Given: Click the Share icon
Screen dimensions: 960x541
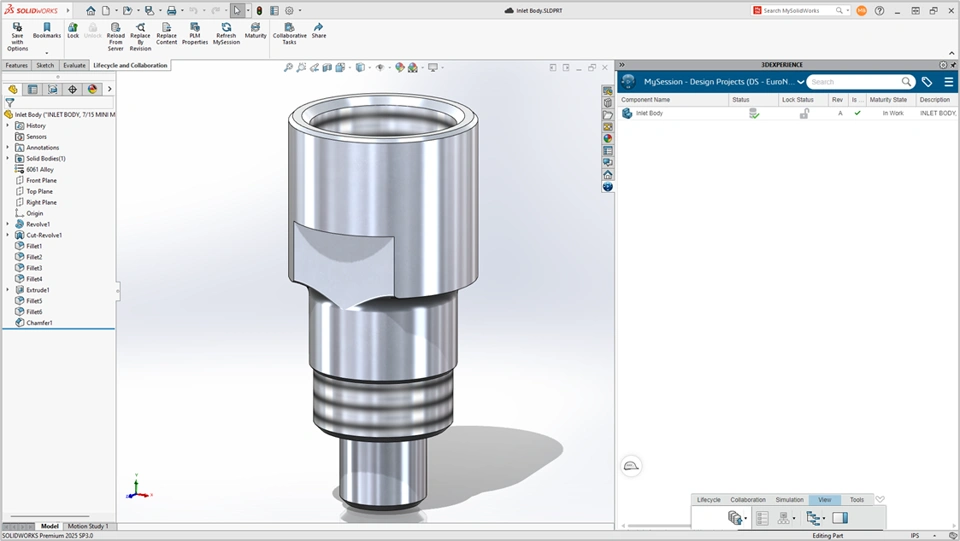Looking at the screenshot, I should pos(318,29).
